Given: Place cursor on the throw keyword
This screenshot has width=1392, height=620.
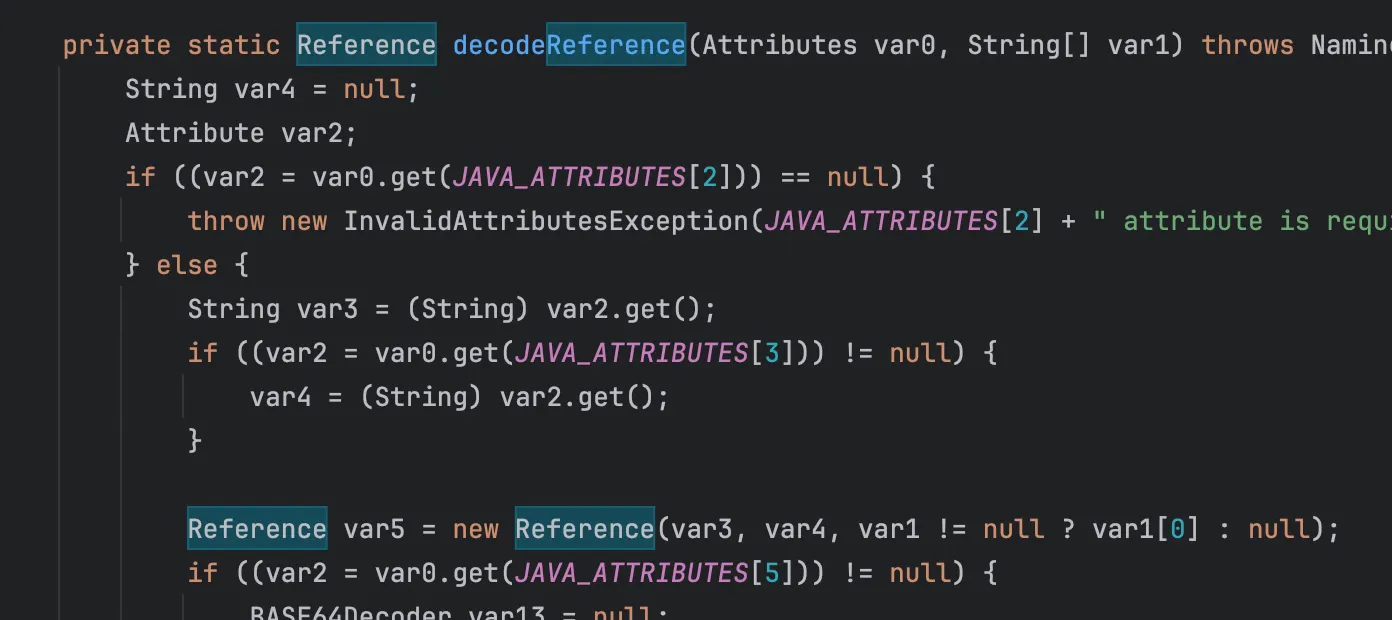Looking at the screenshot, I should point(226,221).
